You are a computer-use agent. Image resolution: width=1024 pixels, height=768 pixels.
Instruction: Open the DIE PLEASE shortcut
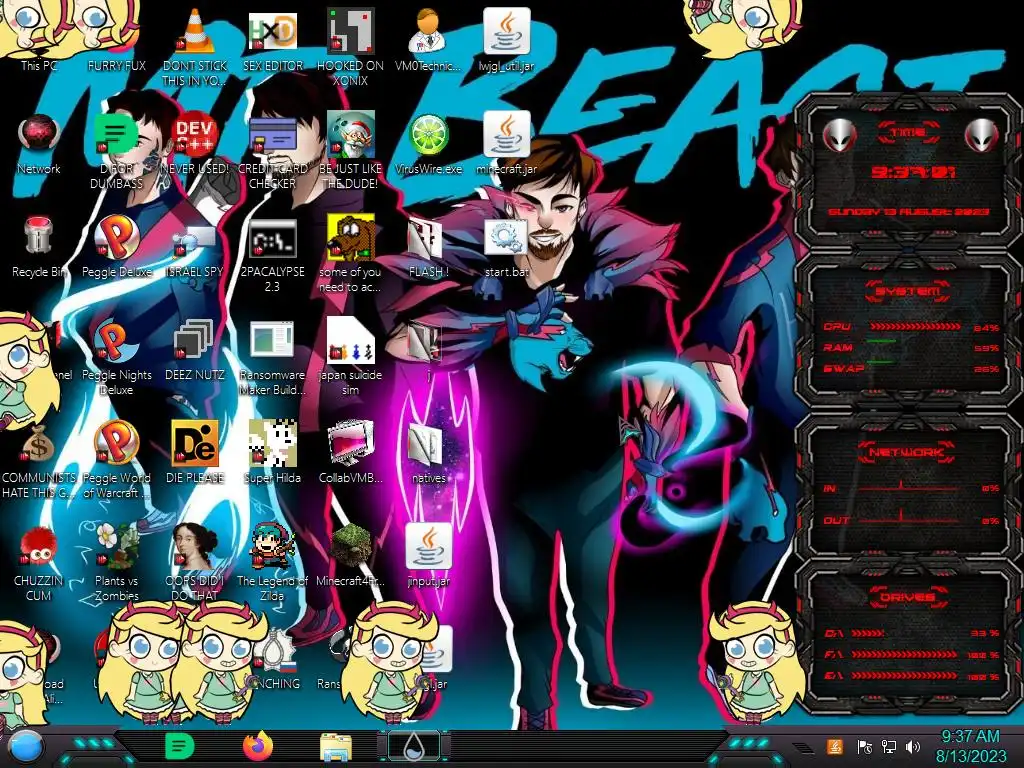pos(195,444)
